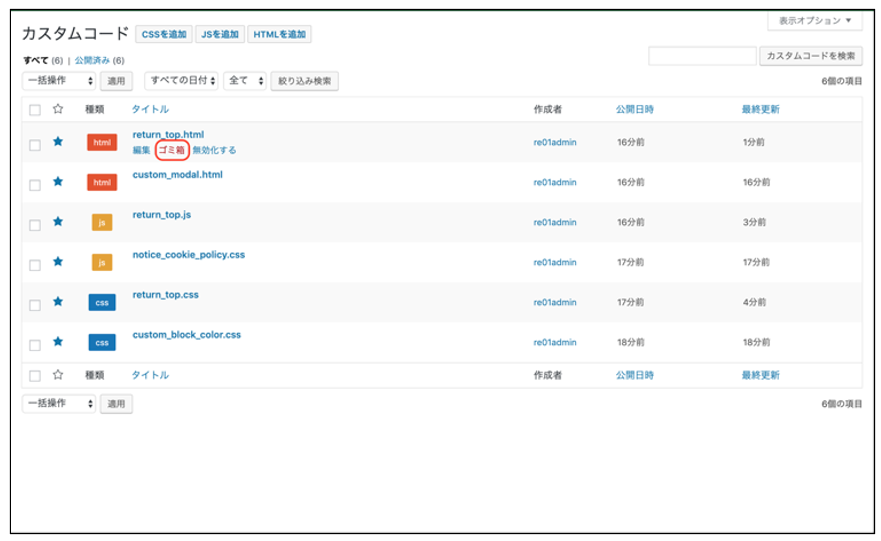The image size is (881, 541).
Task: Click the js badge for notice_cookie_policy.css
Action: click(x=102, y=262)
